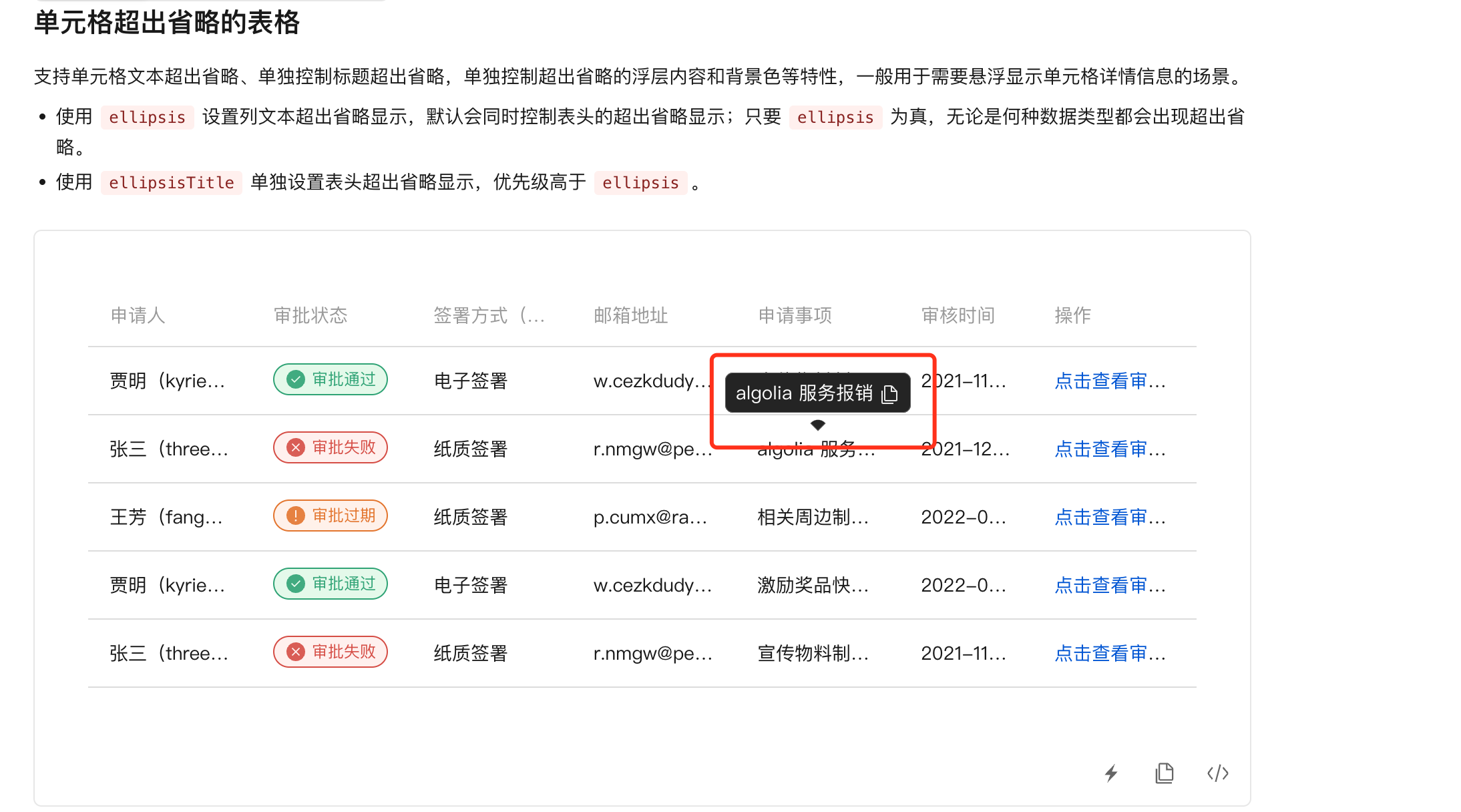Viewport: 1461px width, 812px height.
Task: Copy the tooltip text with the copy icon
Action: [x=890, y=394]
